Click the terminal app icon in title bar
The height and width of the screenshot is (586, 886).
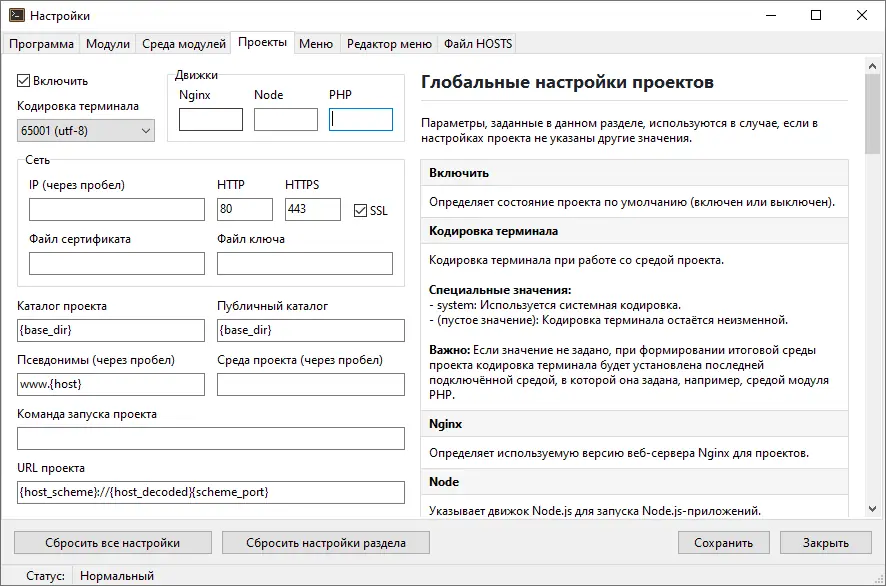click(x=15, y=16)
